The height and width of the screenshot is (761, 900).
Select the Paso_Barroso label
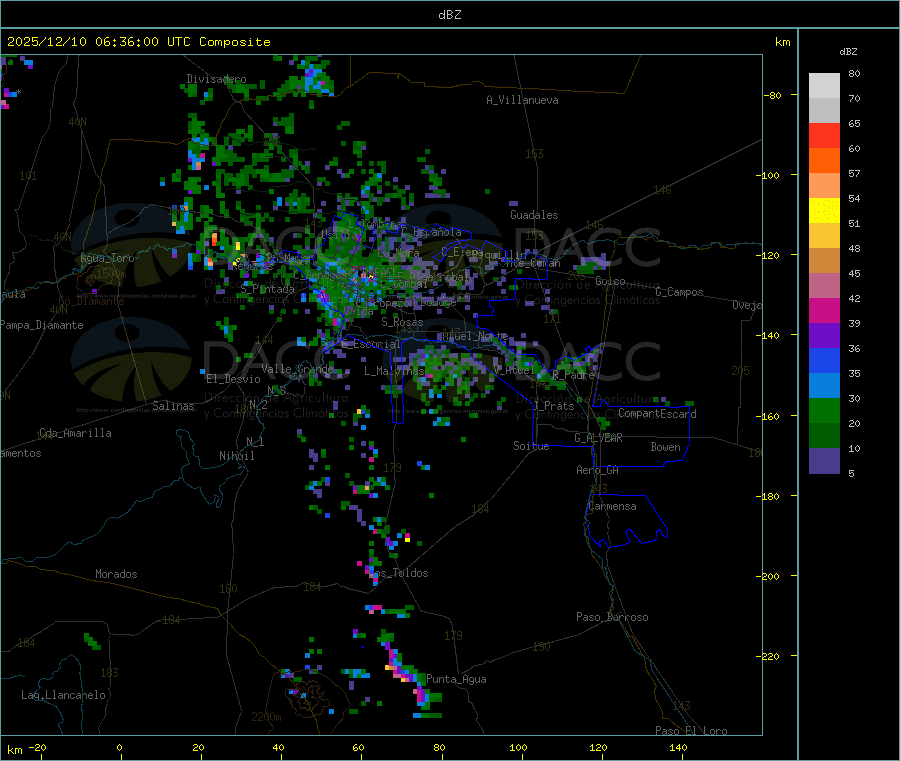[x=612, y=617]
